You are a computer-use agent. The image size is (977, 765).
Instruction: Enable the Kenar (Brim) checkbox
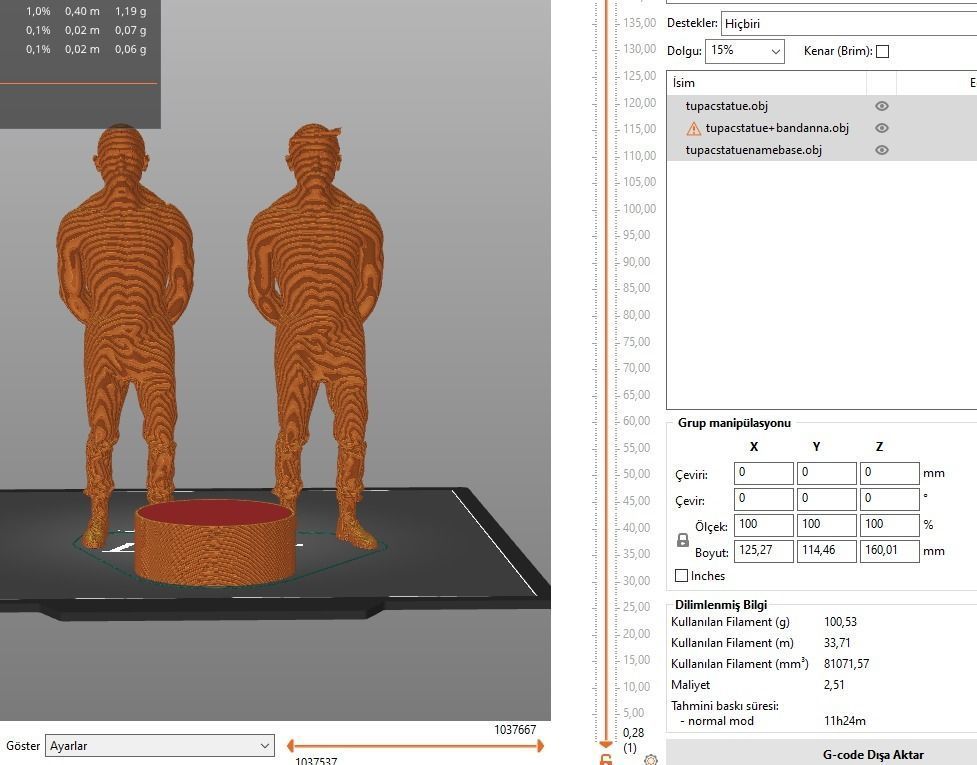click(x=882, y=51)
